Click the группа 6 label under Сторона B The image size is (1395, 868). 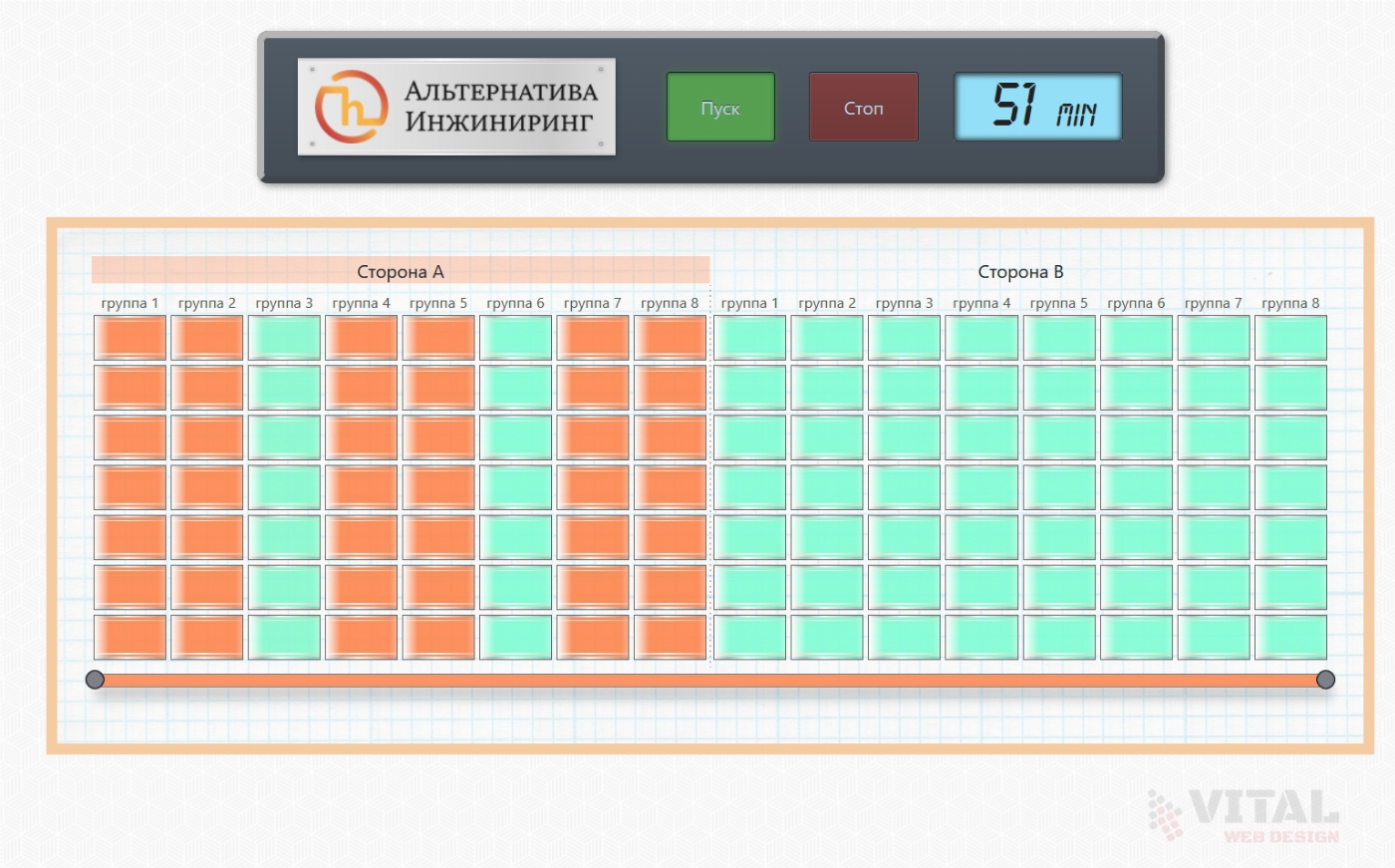[1136, 303]
